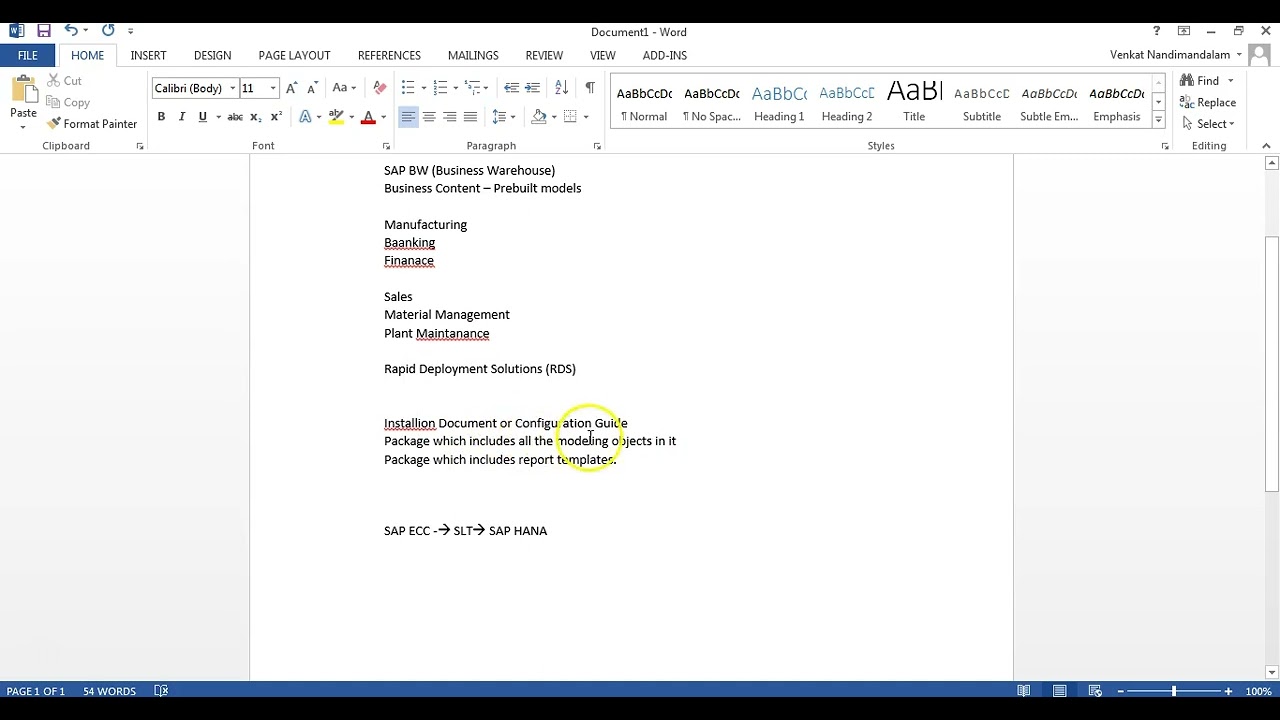This screenshot has width=1280, height=720.
Task: Expand the styles gallery More arrow
Action: 1158,120
